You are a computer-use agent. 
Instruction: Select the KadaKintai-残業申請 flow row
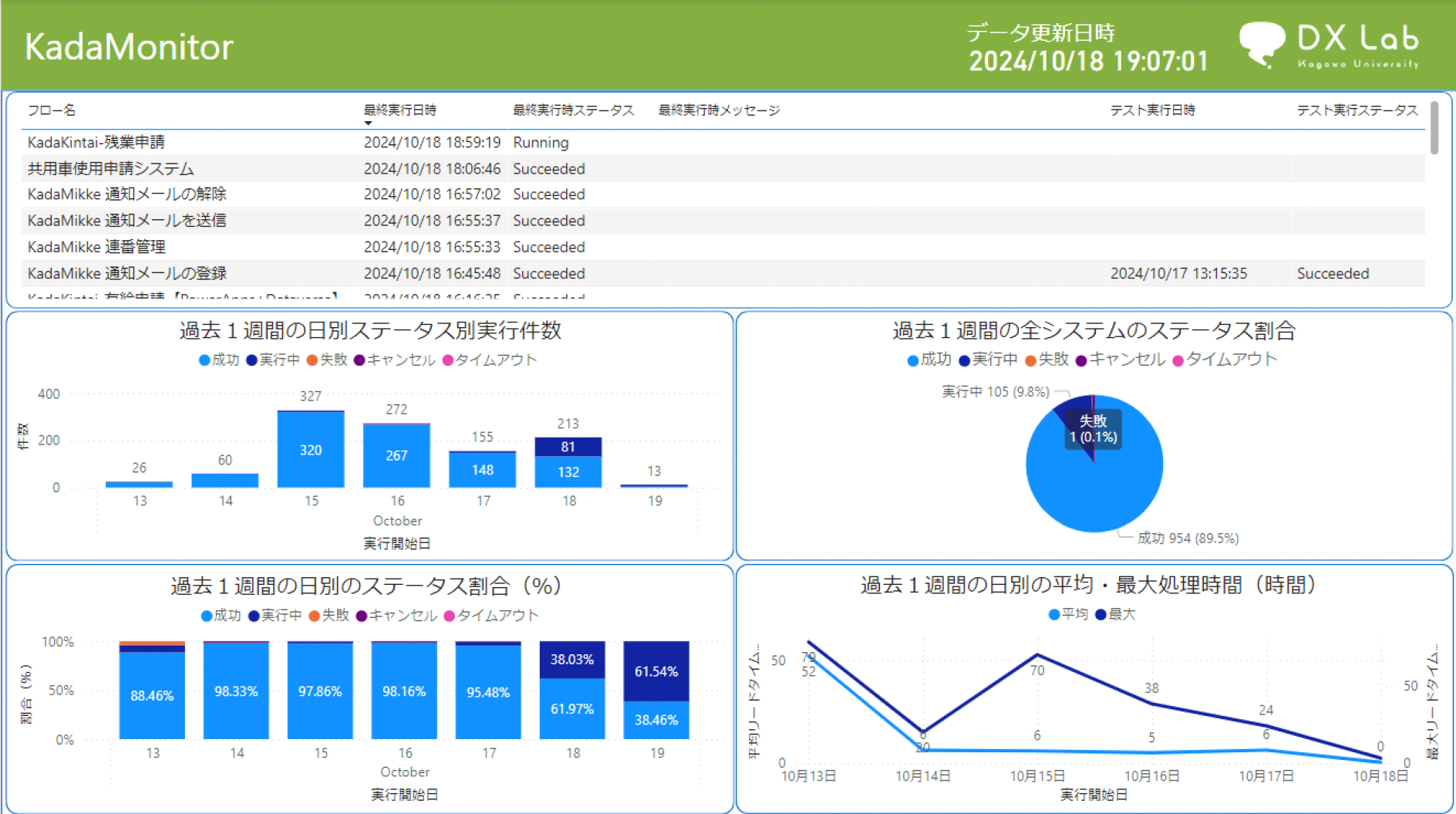point(723,142)
